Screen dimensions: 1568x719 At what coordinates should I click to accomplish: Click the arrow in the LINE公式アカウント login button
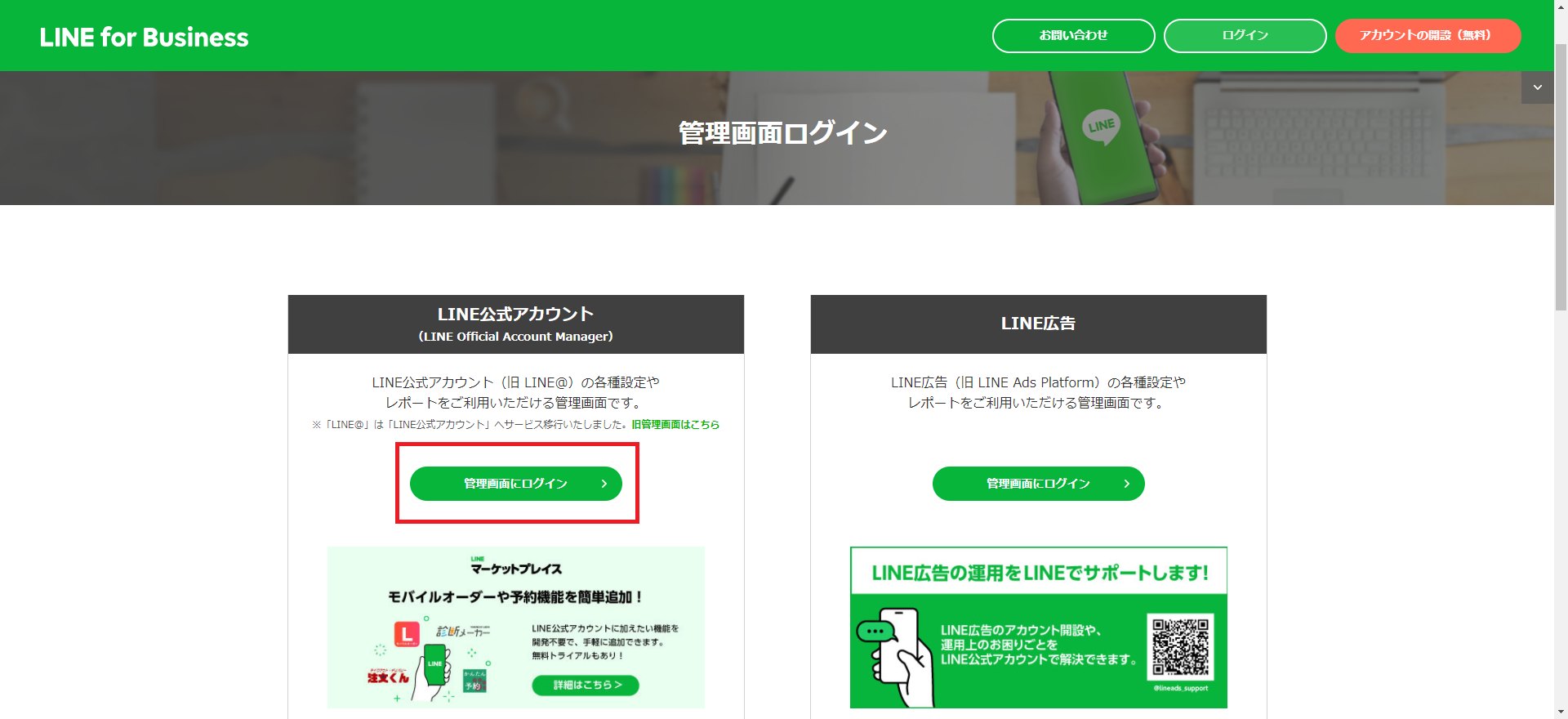(x=604, y=484)
